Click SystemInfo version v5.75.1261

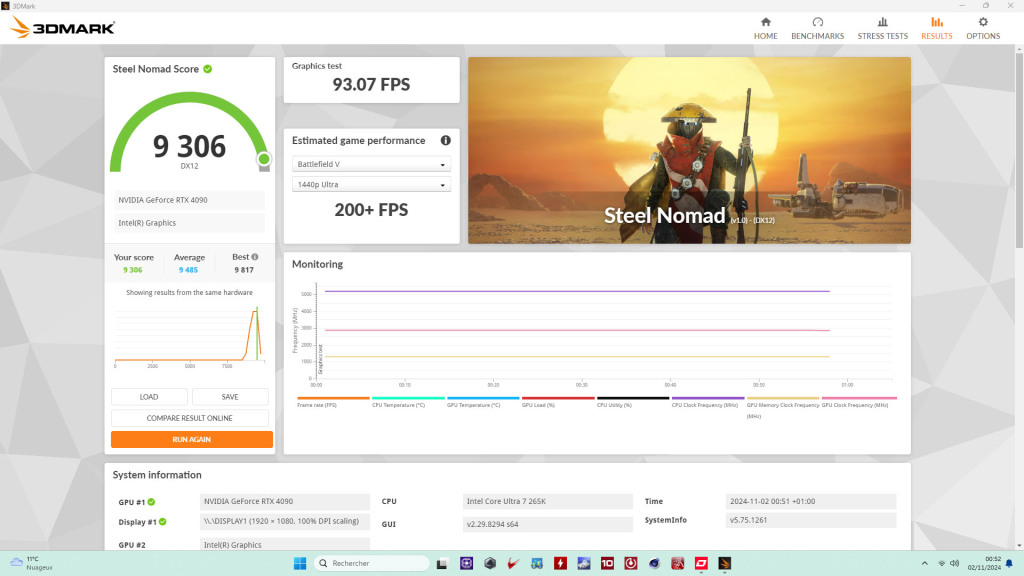tap(810, 520)
